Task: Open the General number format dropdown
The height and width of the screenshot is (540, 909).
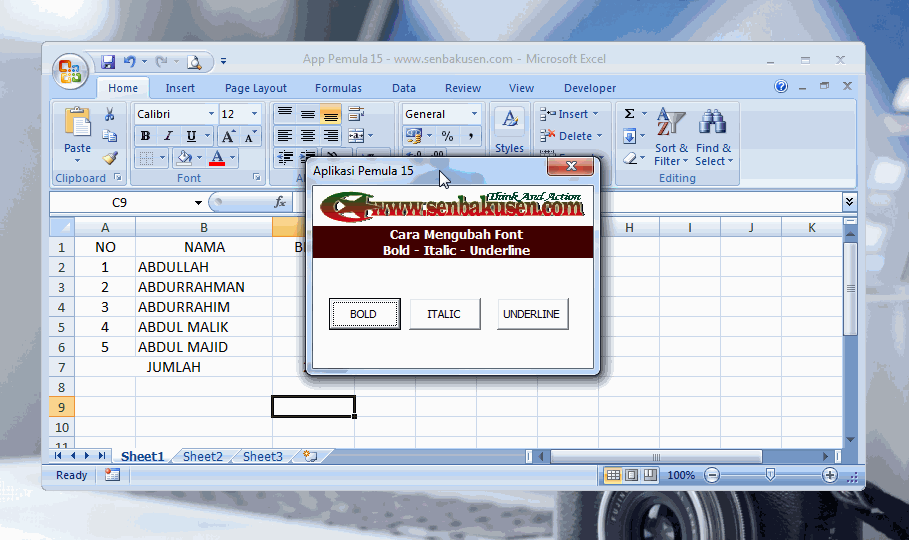Action: [x=474, y=114]
